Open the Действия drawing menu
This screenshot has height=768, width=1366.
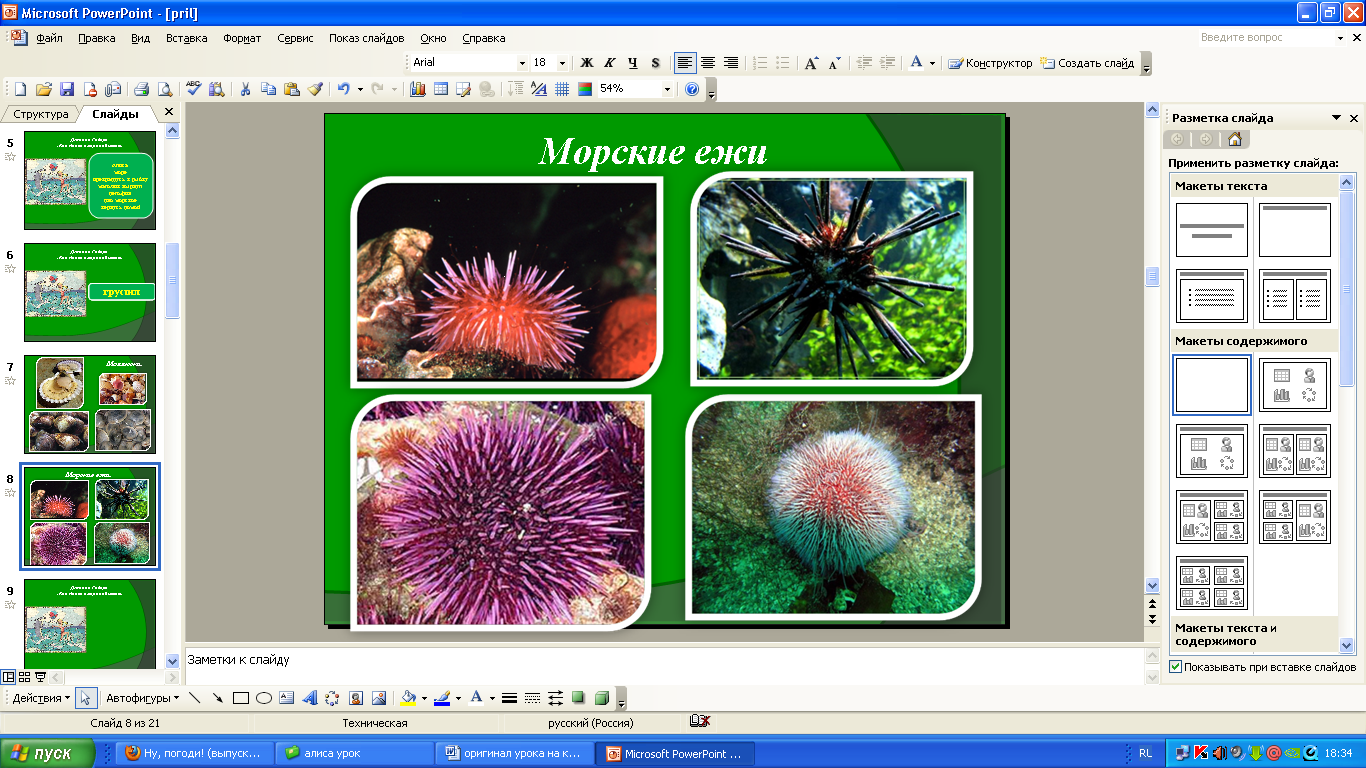tap(41, 698)
